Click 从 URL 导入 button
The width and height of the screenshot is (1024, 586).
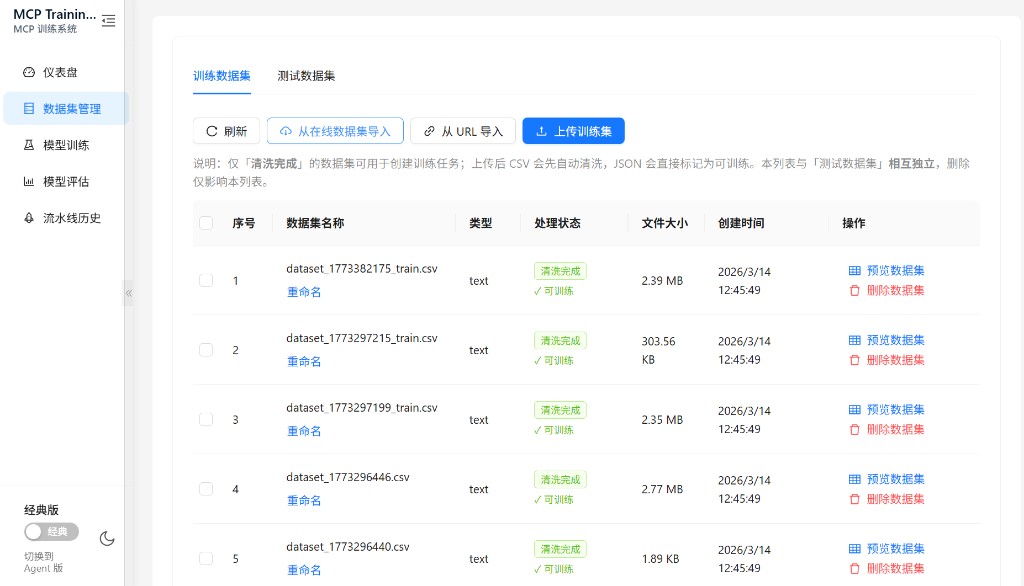(463, 131)
